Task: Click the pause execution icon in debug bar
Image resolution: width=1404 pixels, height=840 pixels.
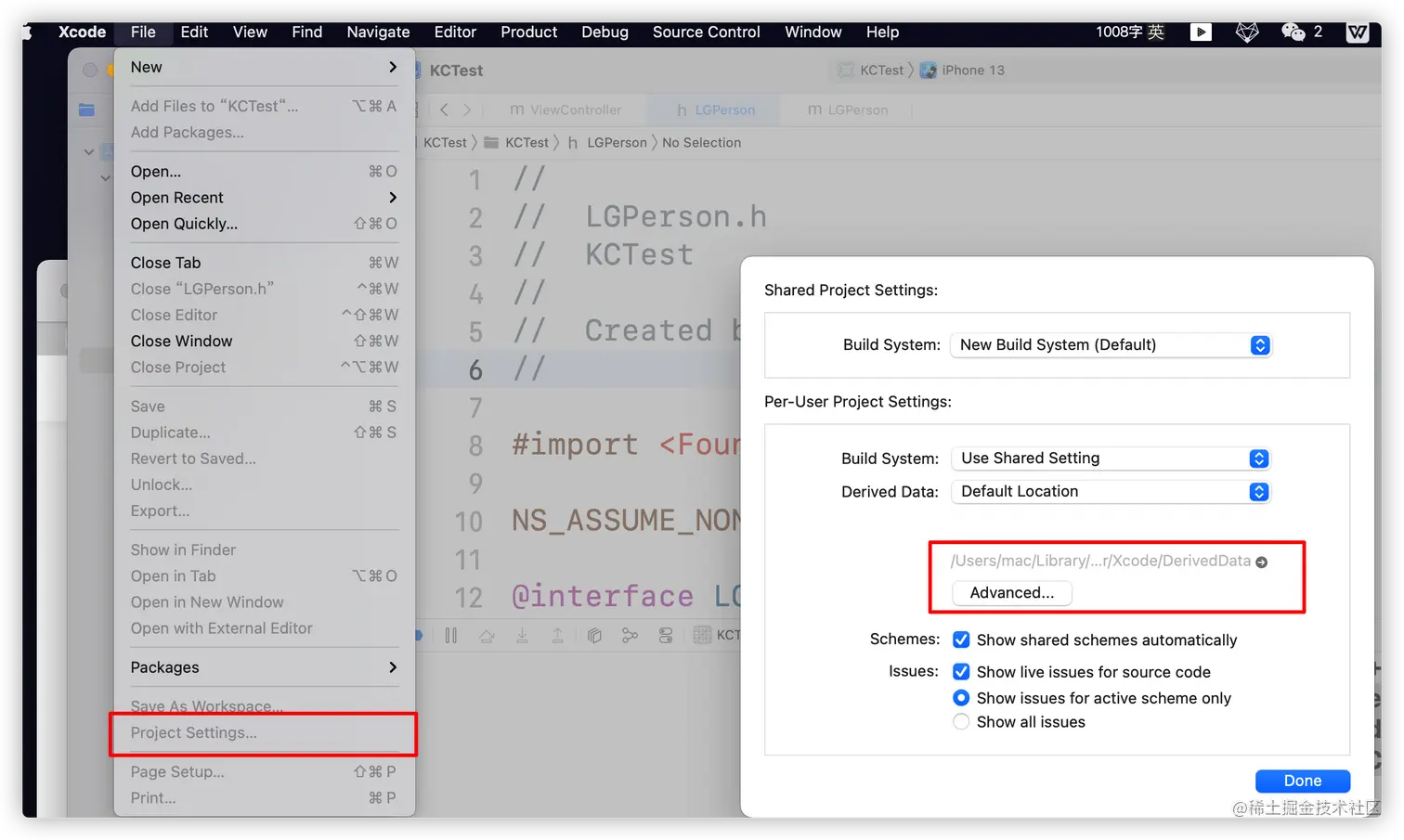Action: click(x=451, y=636)
